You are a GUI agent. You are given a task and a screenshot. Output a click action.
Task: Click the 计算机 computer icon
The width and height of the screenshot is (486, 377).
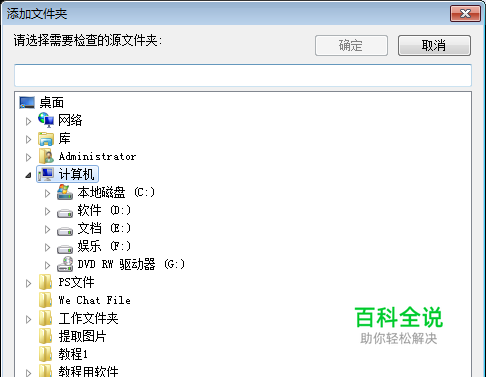click(46, 174)
